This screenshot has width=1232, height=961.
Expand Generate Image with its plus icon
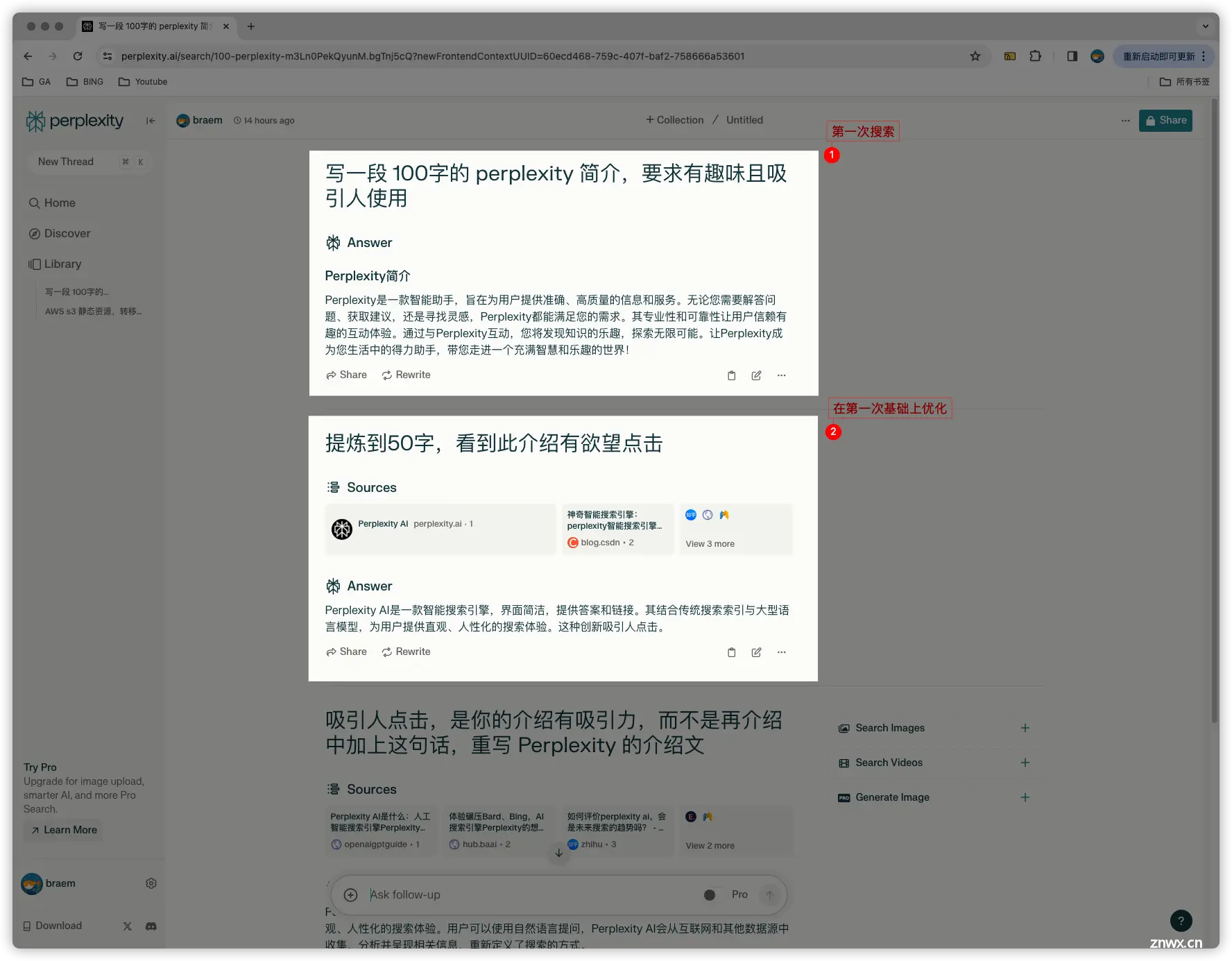[1025, 797]
